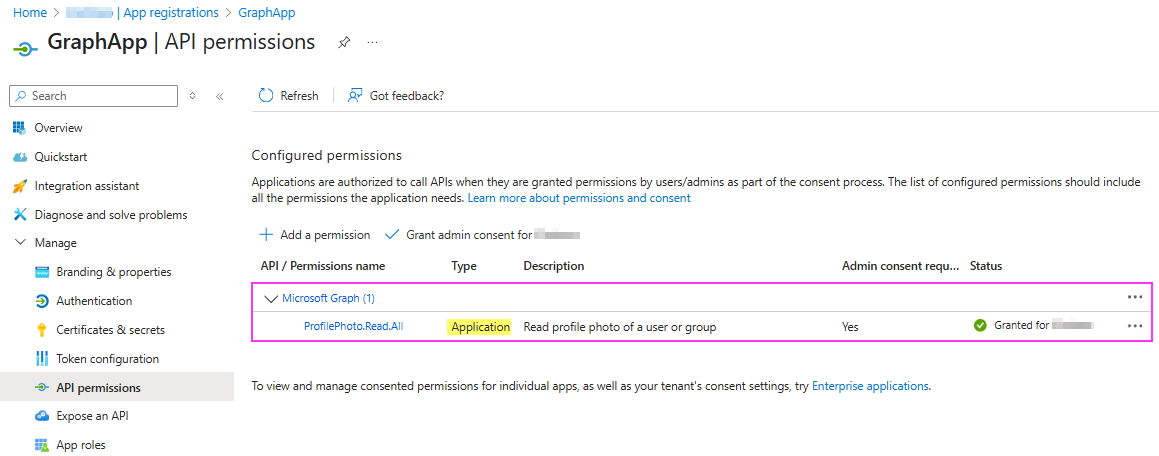Collapse the Microsoft Graph (1) group chevron
This screenshot has width=1159, height=456.
click(x=271, y=299)
